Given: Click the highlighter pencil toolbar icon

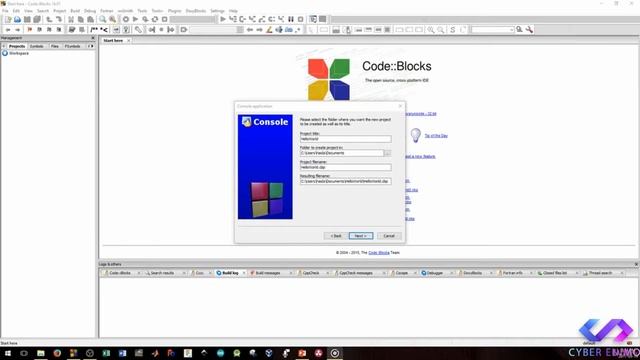Looking at the screenshot, I should pyautogui.click(x=269, y=30).
